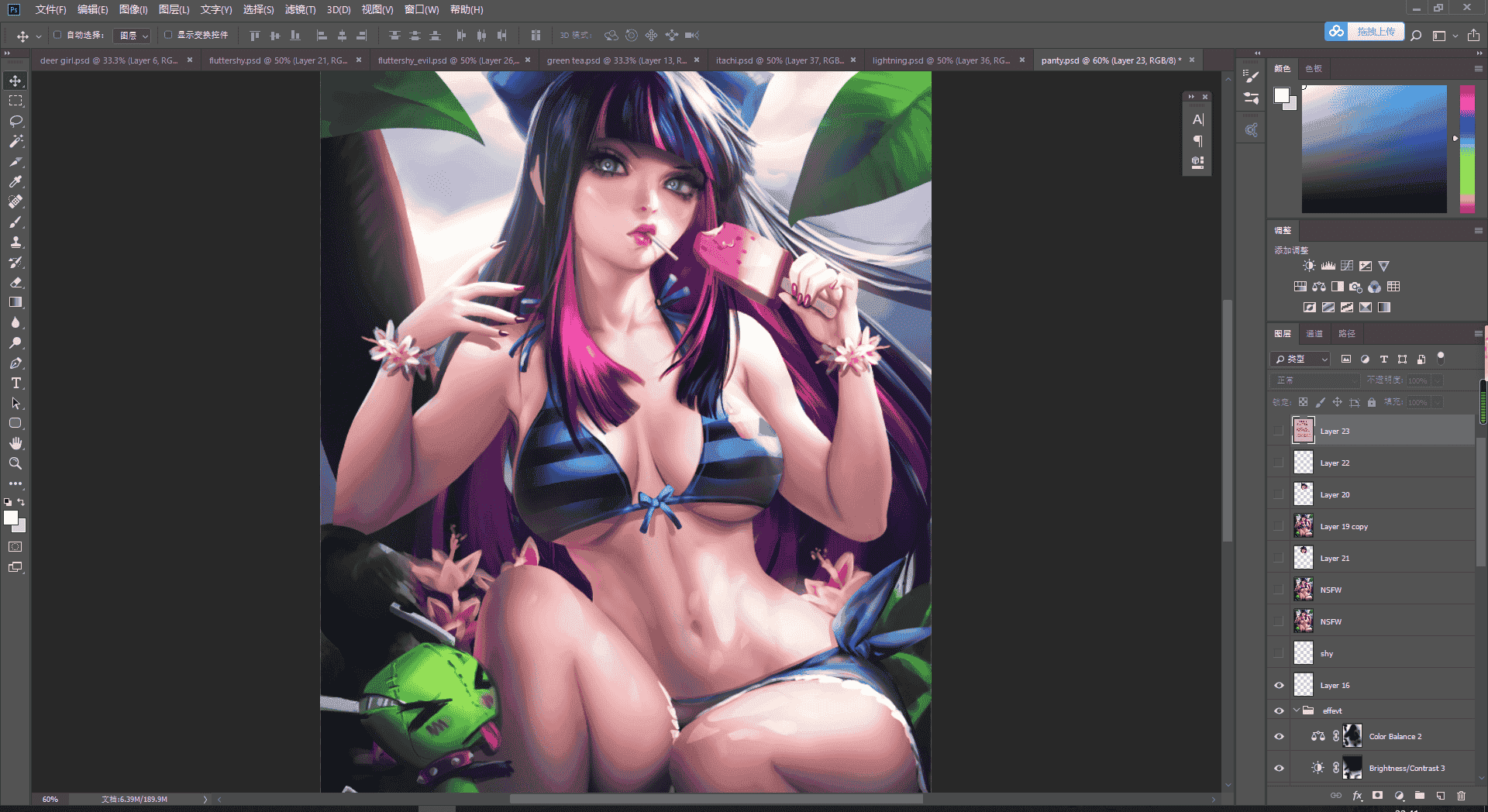Open the blend mode dropdown

(1315, 380)
